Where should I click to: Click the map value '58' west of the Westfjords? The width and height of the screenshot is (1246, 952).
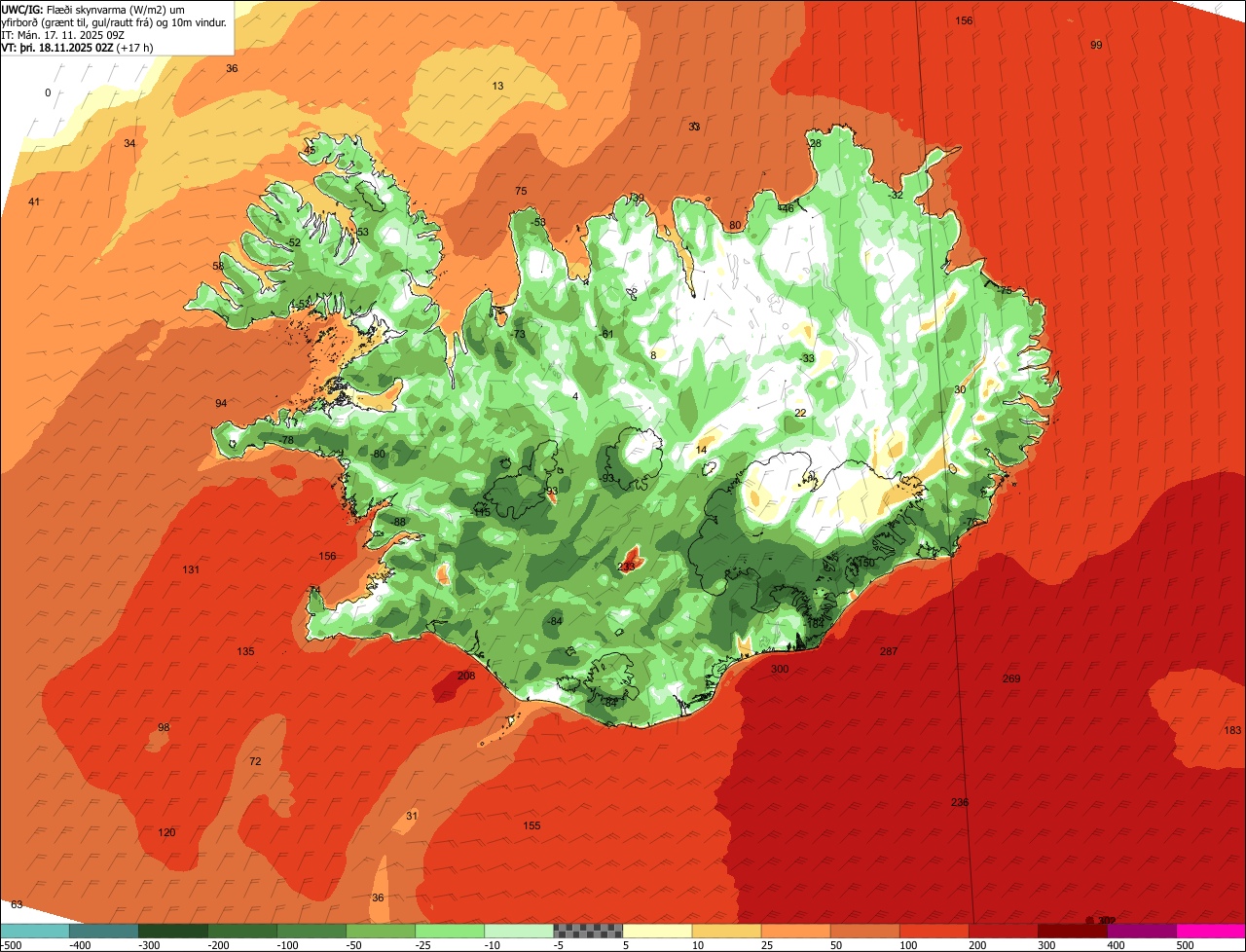pyautogui.click(x=218, y=266)
